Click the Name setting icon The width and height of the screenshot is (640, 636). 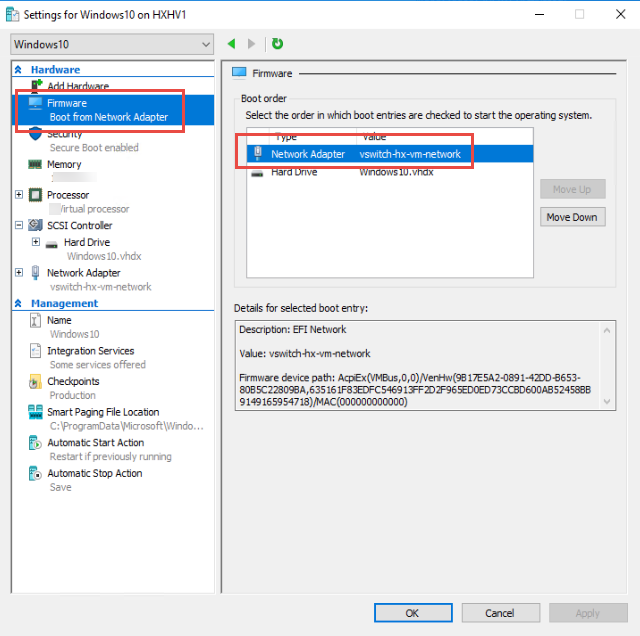[35, 320]
